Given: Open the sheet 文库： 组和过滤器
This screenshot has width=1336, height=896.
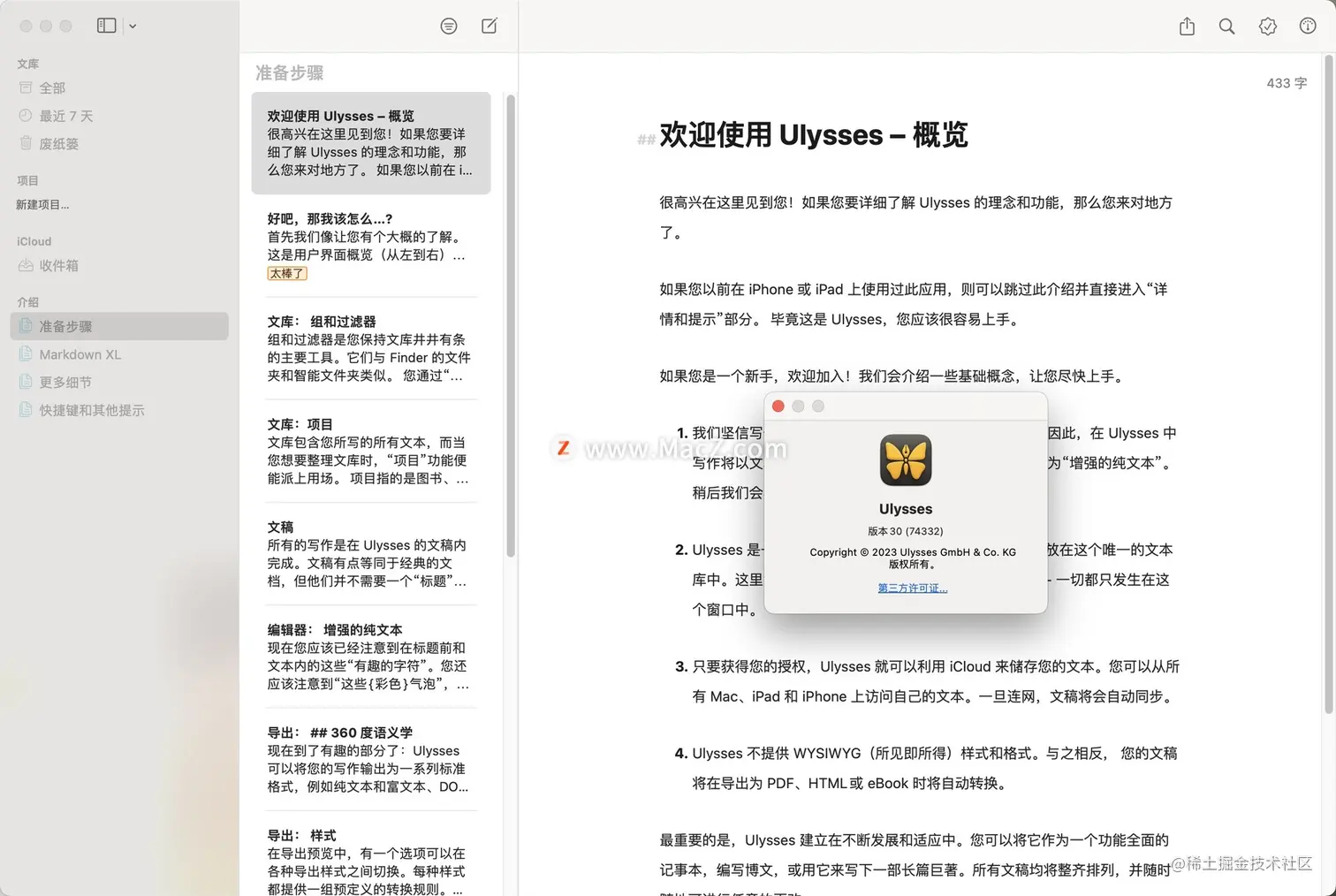Looking at the screenshot, I should pos(371,348).
